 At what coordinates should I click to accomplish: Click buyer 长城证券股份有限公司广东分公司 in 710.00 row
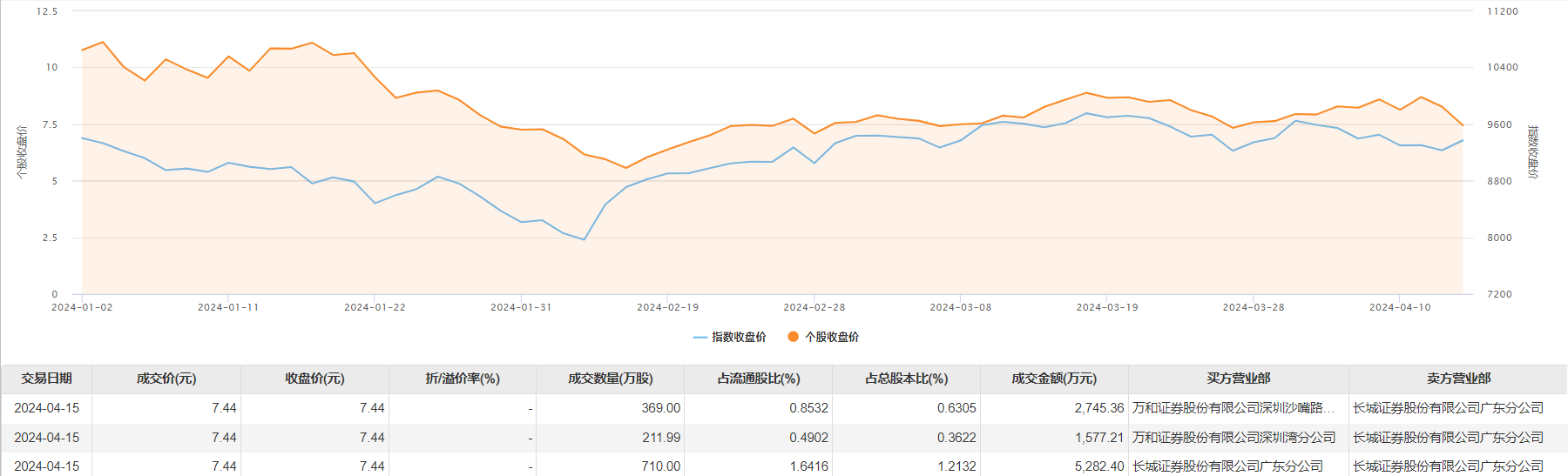(1227, 466)
